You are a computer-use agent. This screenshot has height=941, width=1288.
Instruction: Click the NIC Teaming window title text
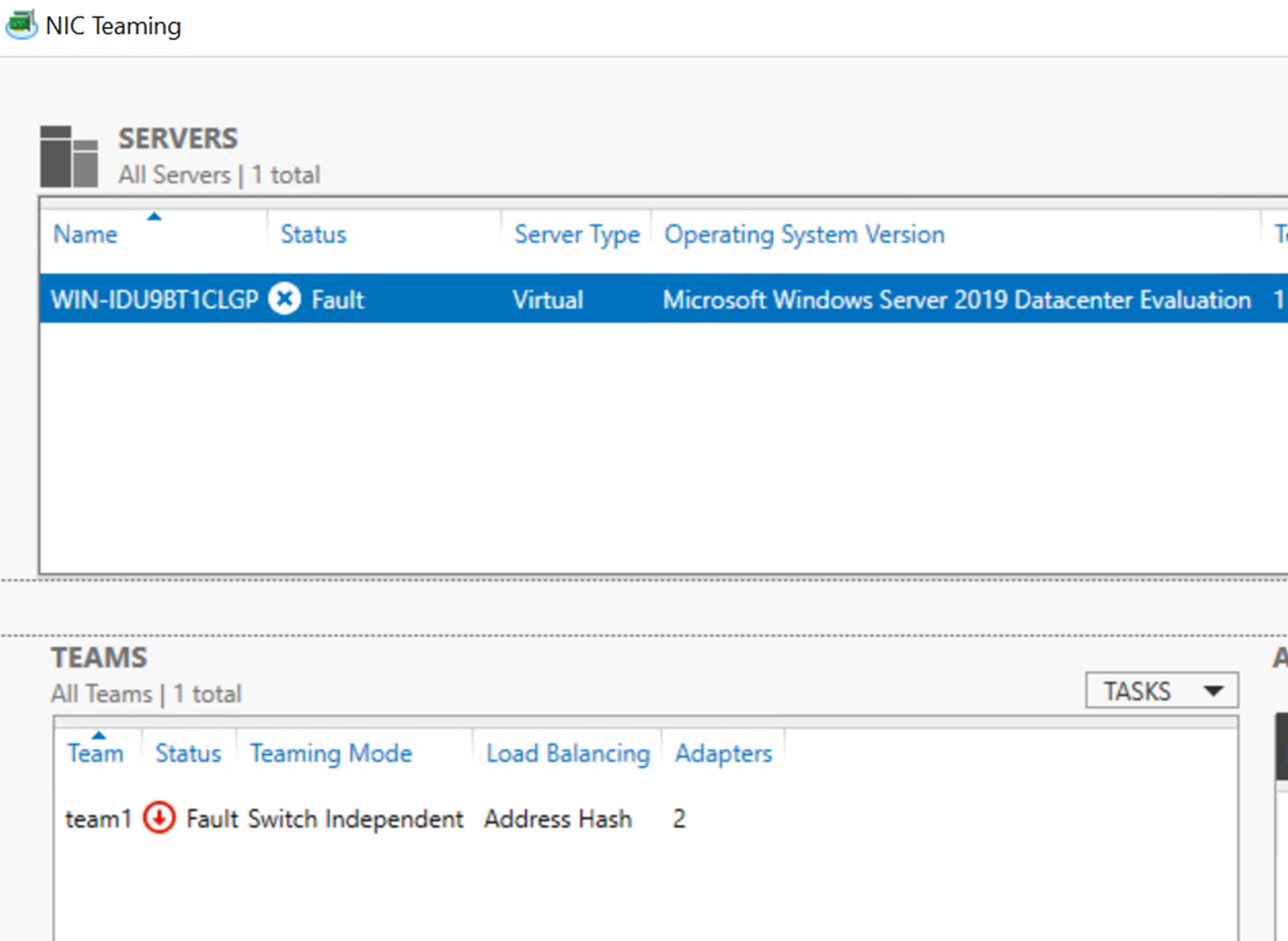pos(114,26)
